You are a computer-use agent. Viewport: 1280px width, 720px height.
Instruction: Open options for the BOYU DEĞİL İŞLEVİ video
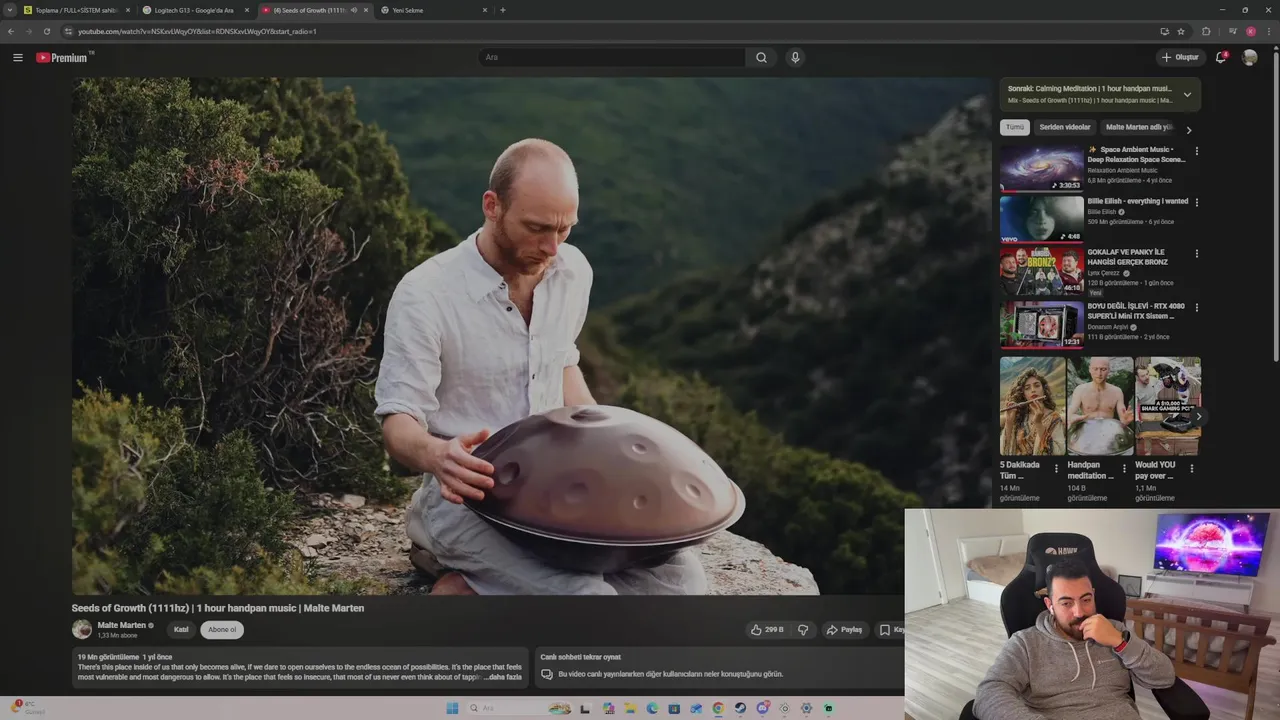pyautogui.click(x=1196, y=307)
